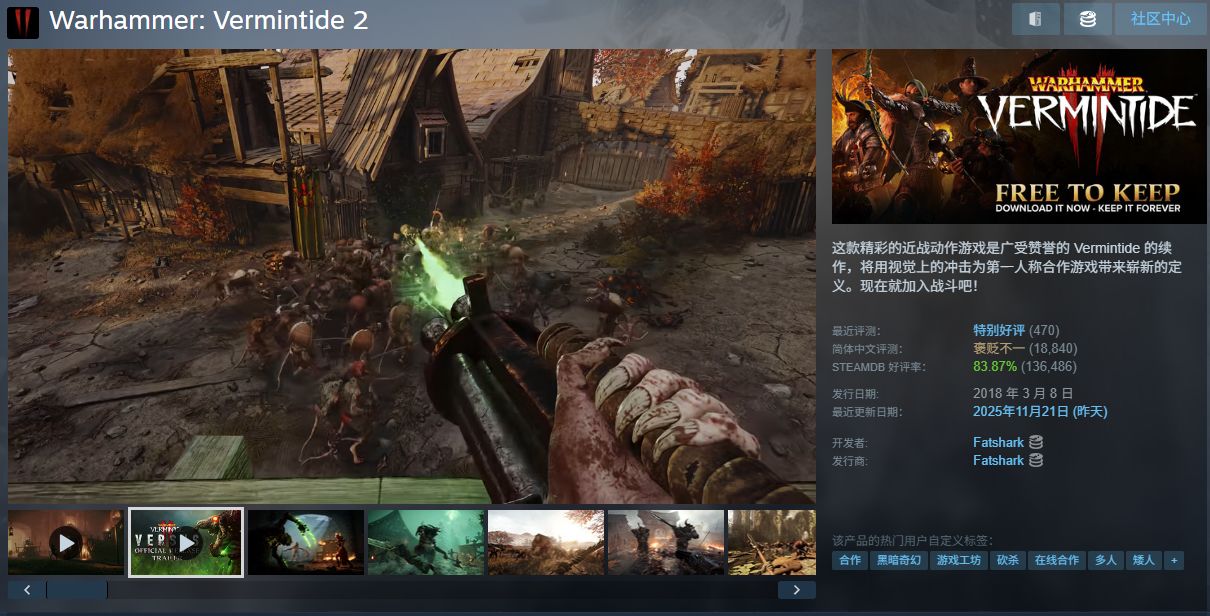Select the 合作 tag
The width and height of the screenshot is (1210, 616).
click(x=850, y=560)
